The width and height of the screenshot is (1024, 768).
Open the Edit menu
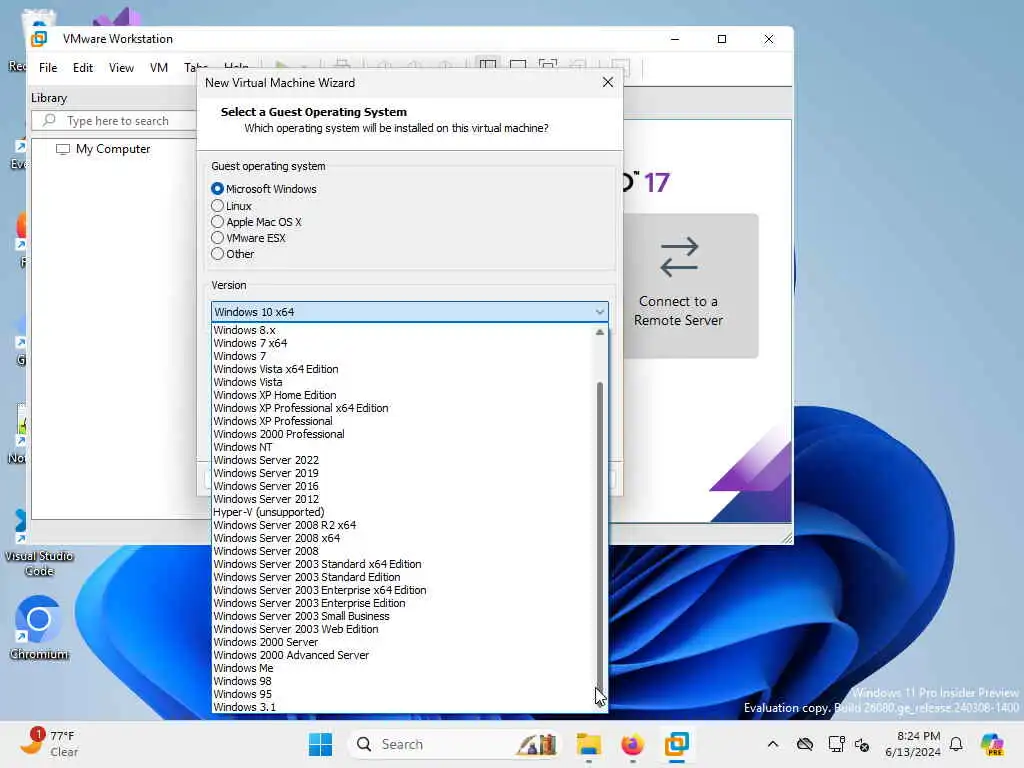83,68
